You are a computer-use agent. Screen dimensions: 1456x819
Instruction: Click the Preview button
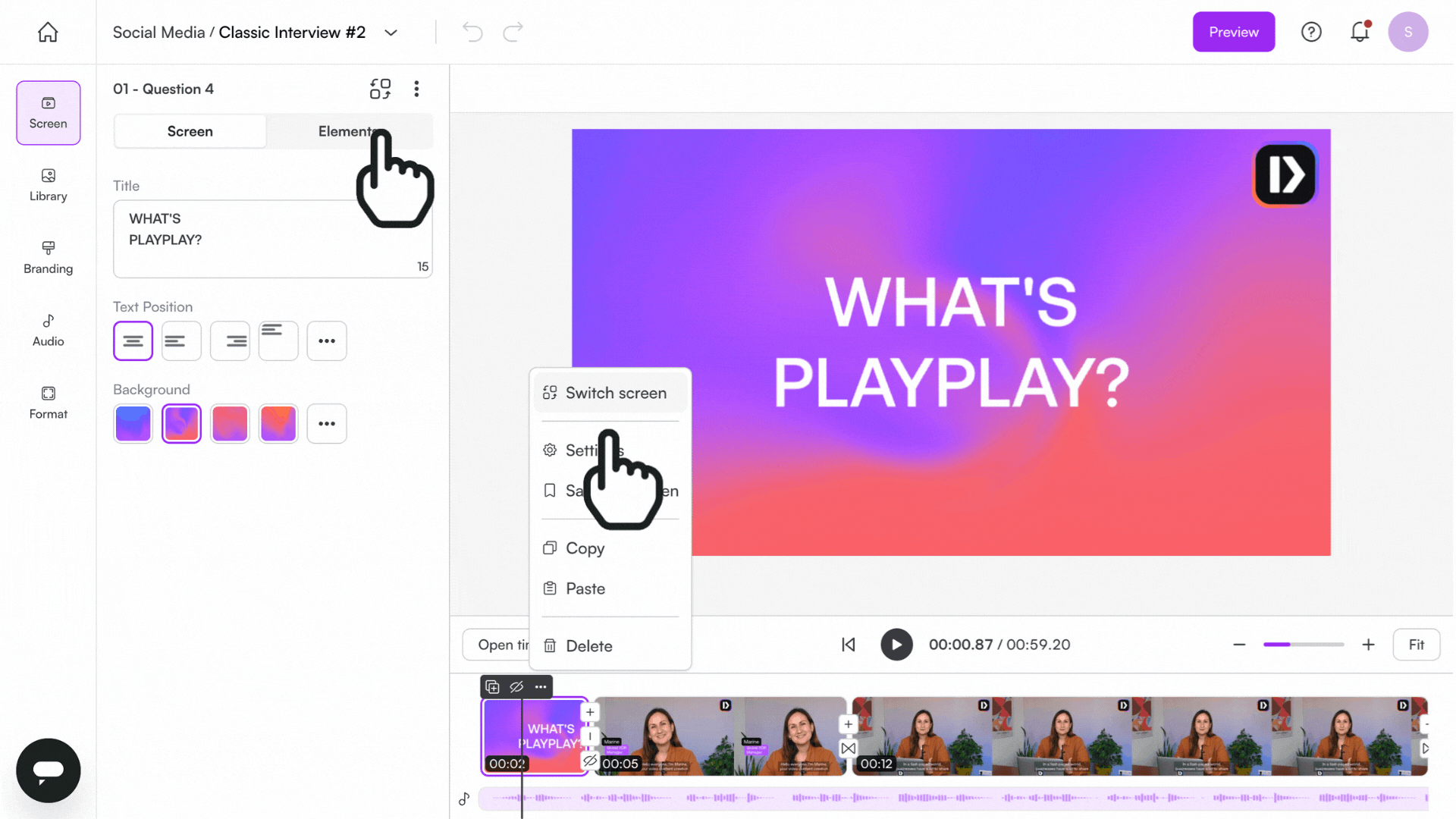pos(1233,32)
